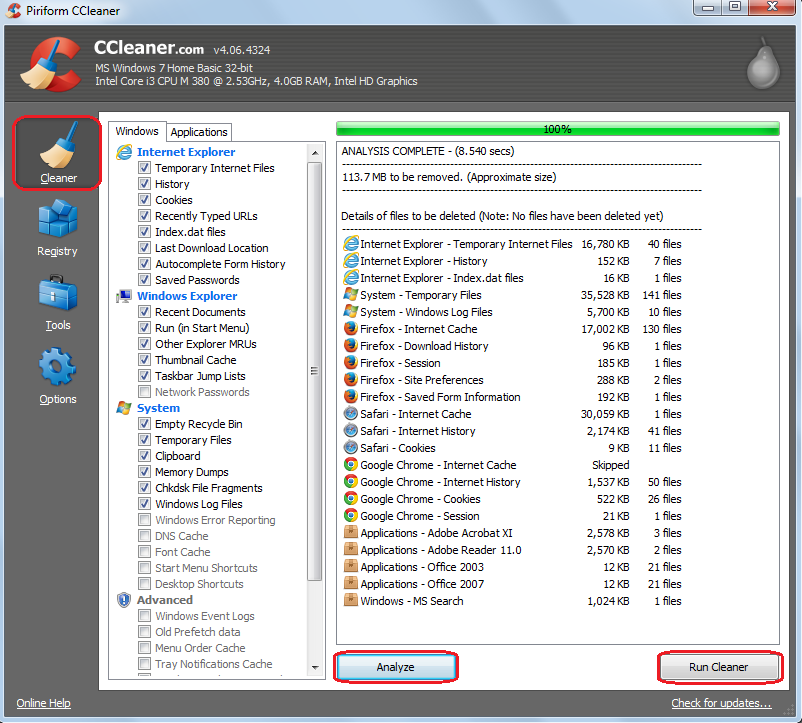
Task: Open the Options gear icon
Action: click(x=57, y=367)
